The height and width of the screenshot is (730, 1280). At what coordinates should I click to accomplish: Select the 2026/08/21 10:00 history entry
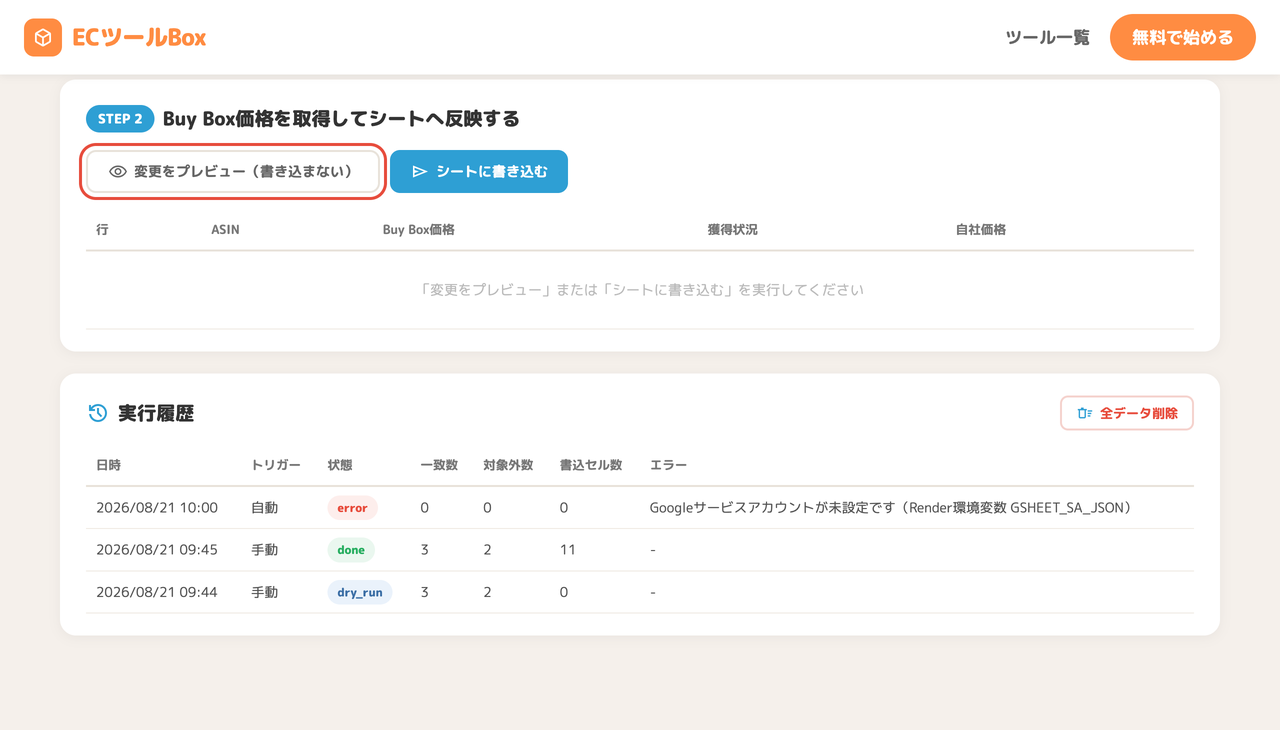pos(640,508)
